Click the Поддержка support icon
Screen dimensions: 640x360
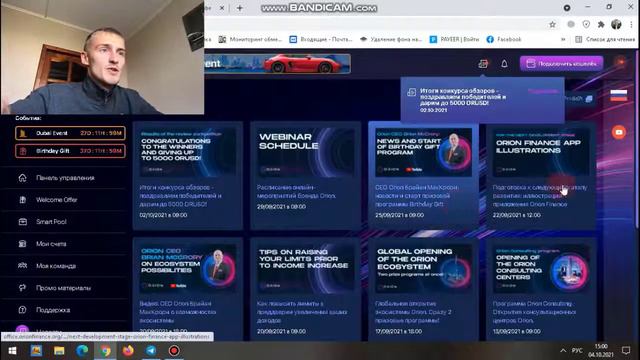[22, 310]
